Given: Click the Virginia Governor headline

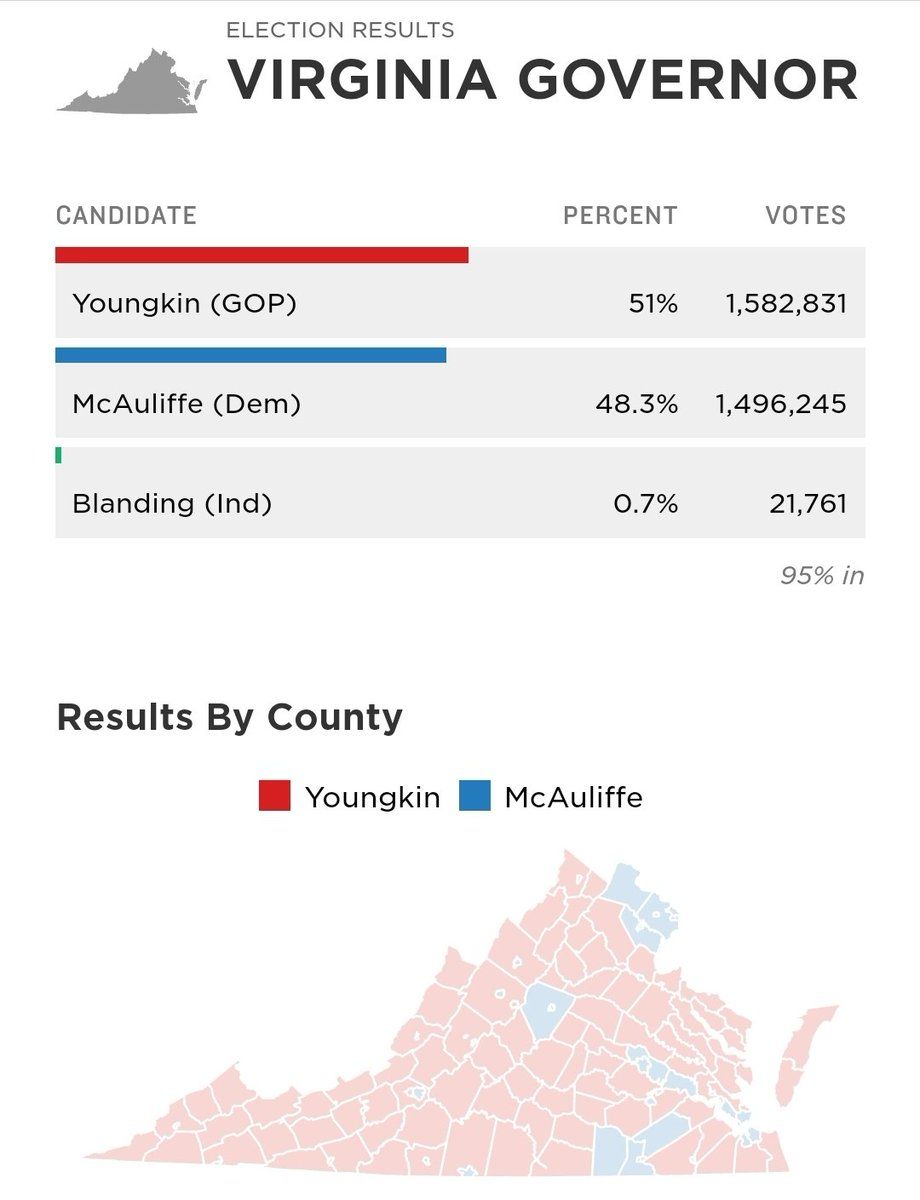Looking at the screenshot, I should tap(543, 80).
